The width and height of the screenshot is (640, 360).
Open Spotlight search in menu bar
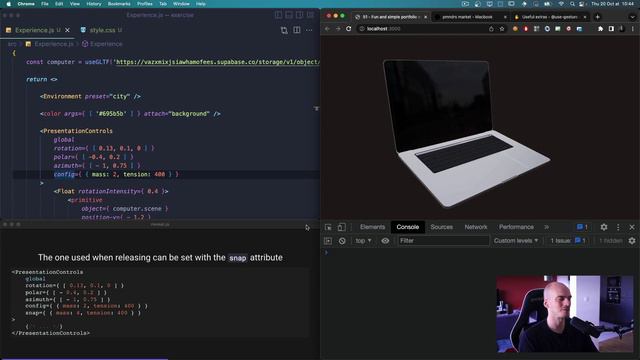572,4
